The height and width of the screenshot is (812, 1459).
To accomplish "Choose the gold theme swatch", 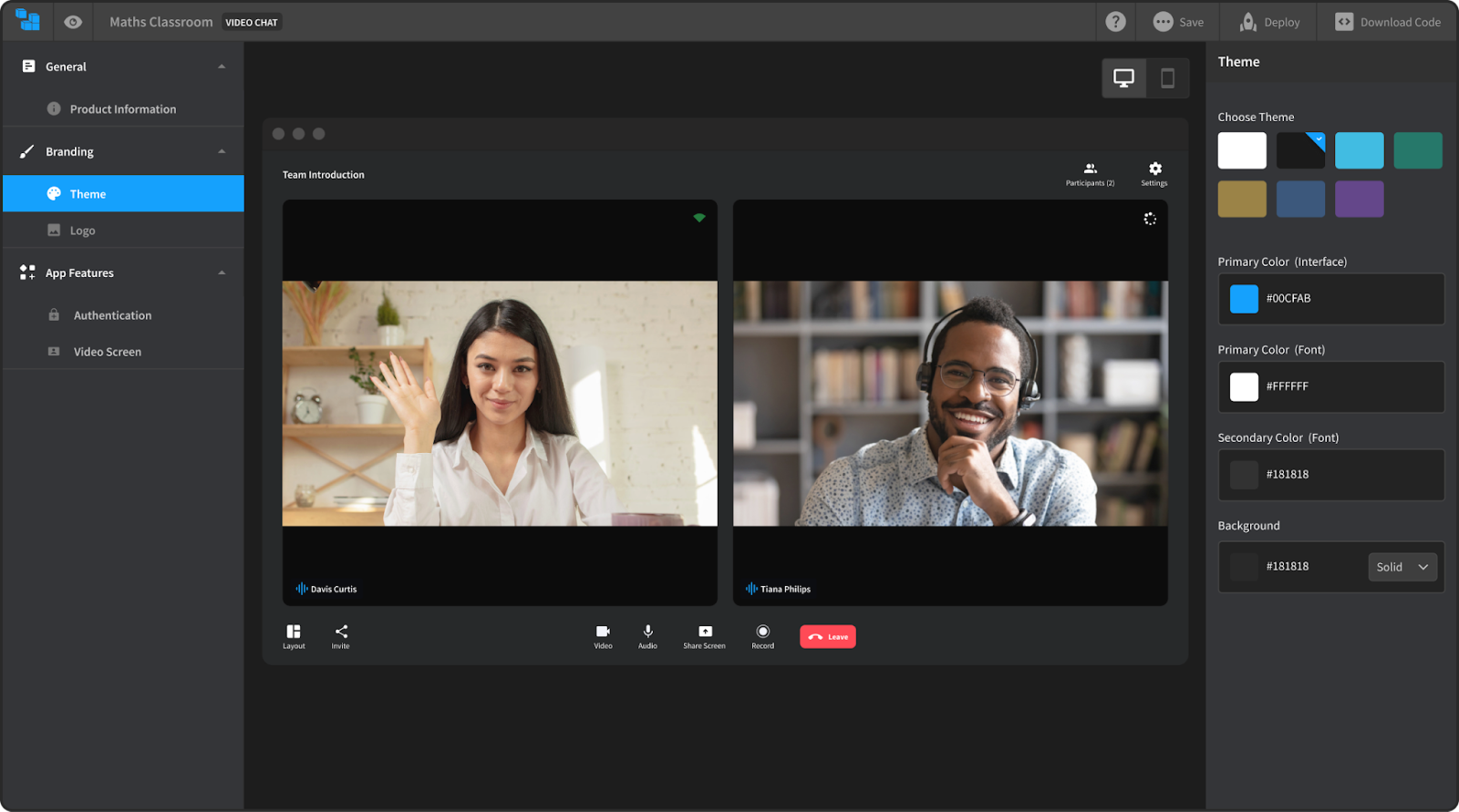I will (1242, 199).
